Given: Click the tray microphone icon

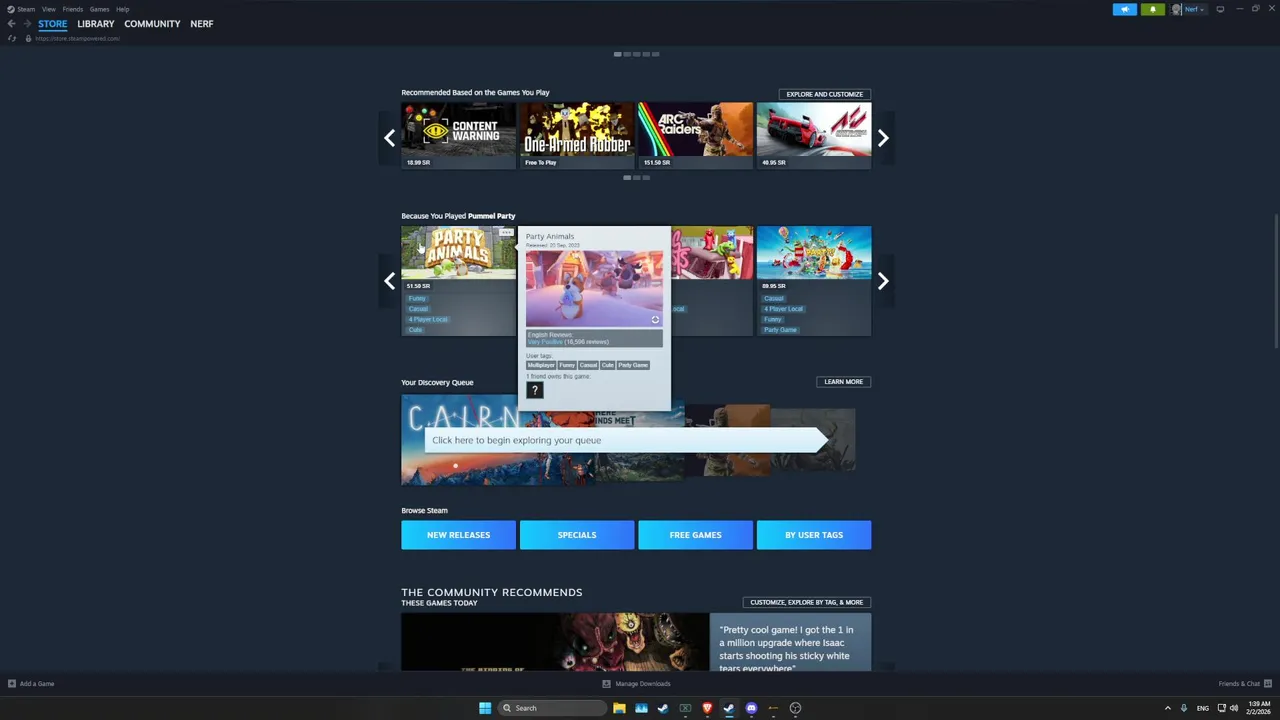Looking at the screenshot, I should [1184, 708].
